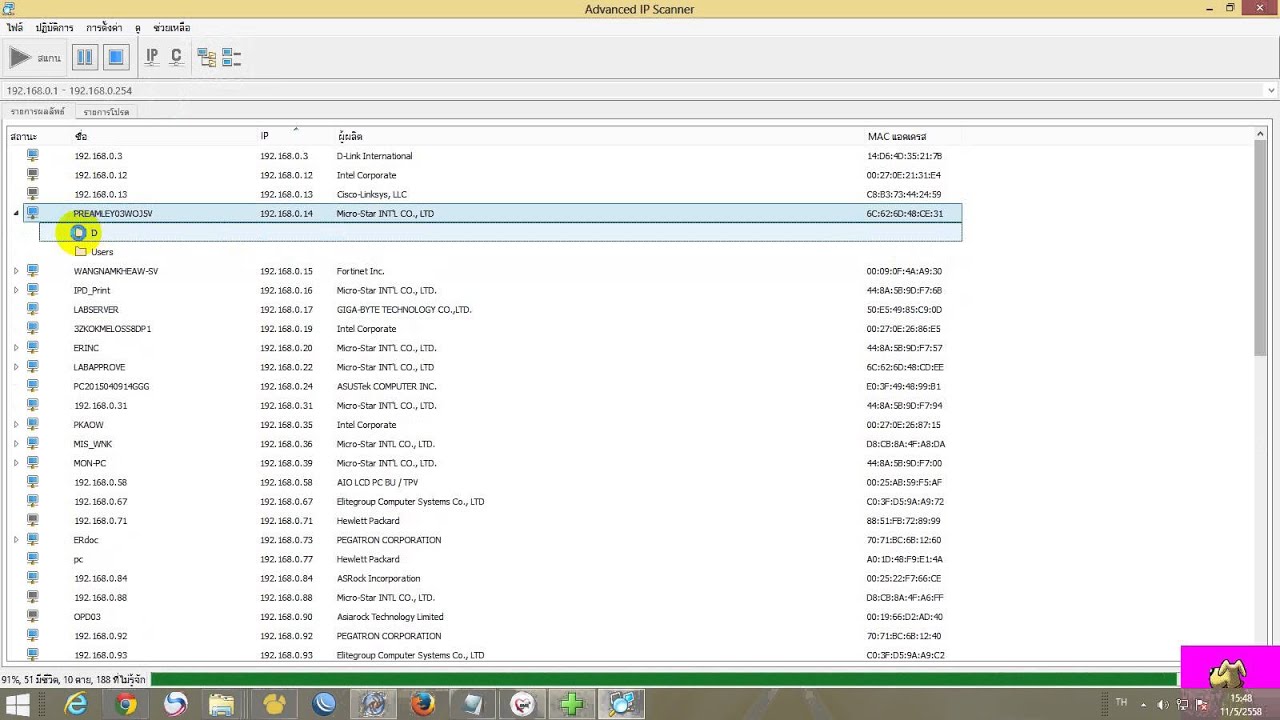Click the Users shared folder icon
Image resolution: width=1280 pixels, height=720 pixels.
[x=81, y=252]
